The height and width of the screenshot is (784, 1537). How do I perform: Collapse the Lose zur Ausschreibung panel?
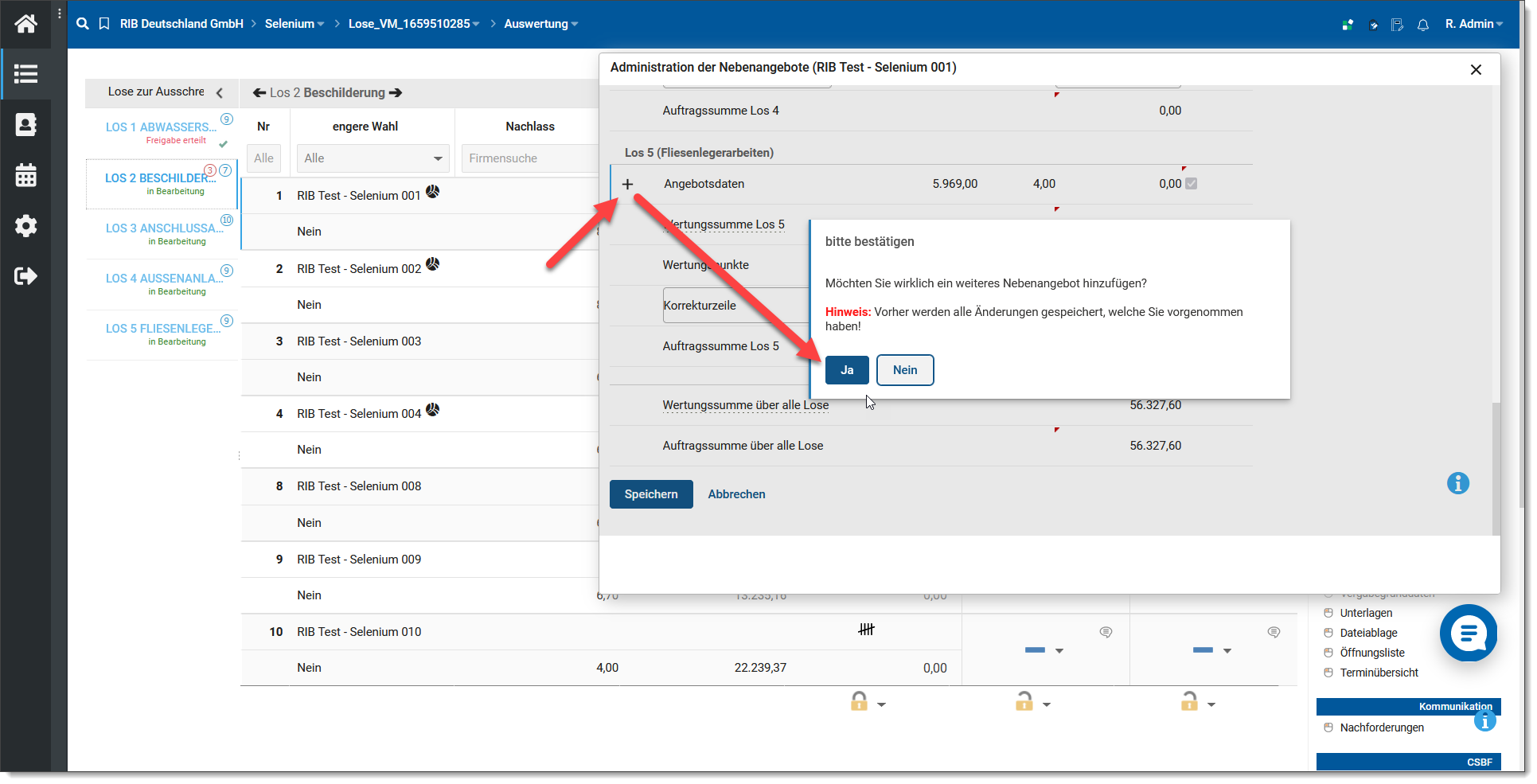click(x=220, y=92)
